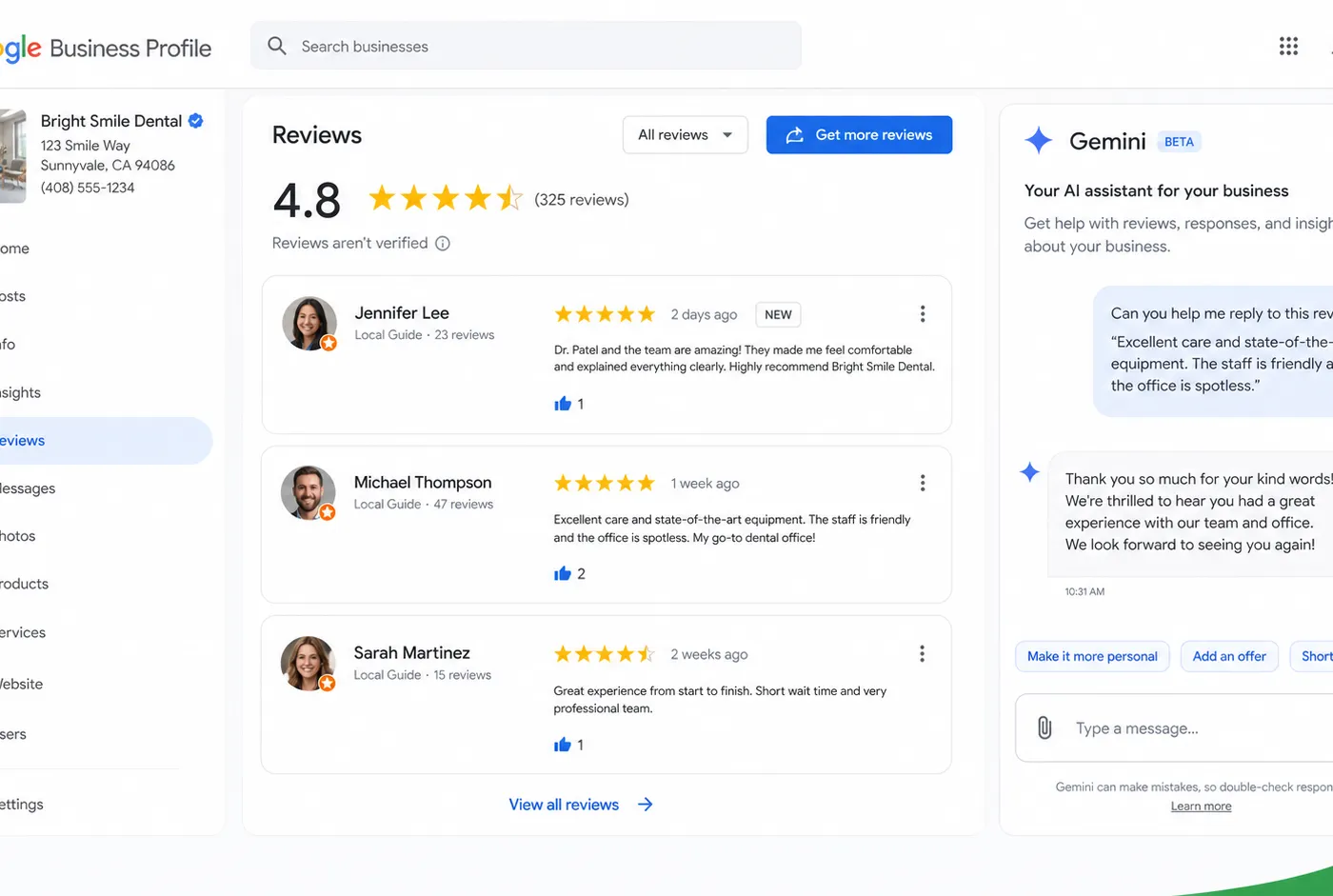
Task: Click the name Michael Thompson
Action: click(423, 483)
